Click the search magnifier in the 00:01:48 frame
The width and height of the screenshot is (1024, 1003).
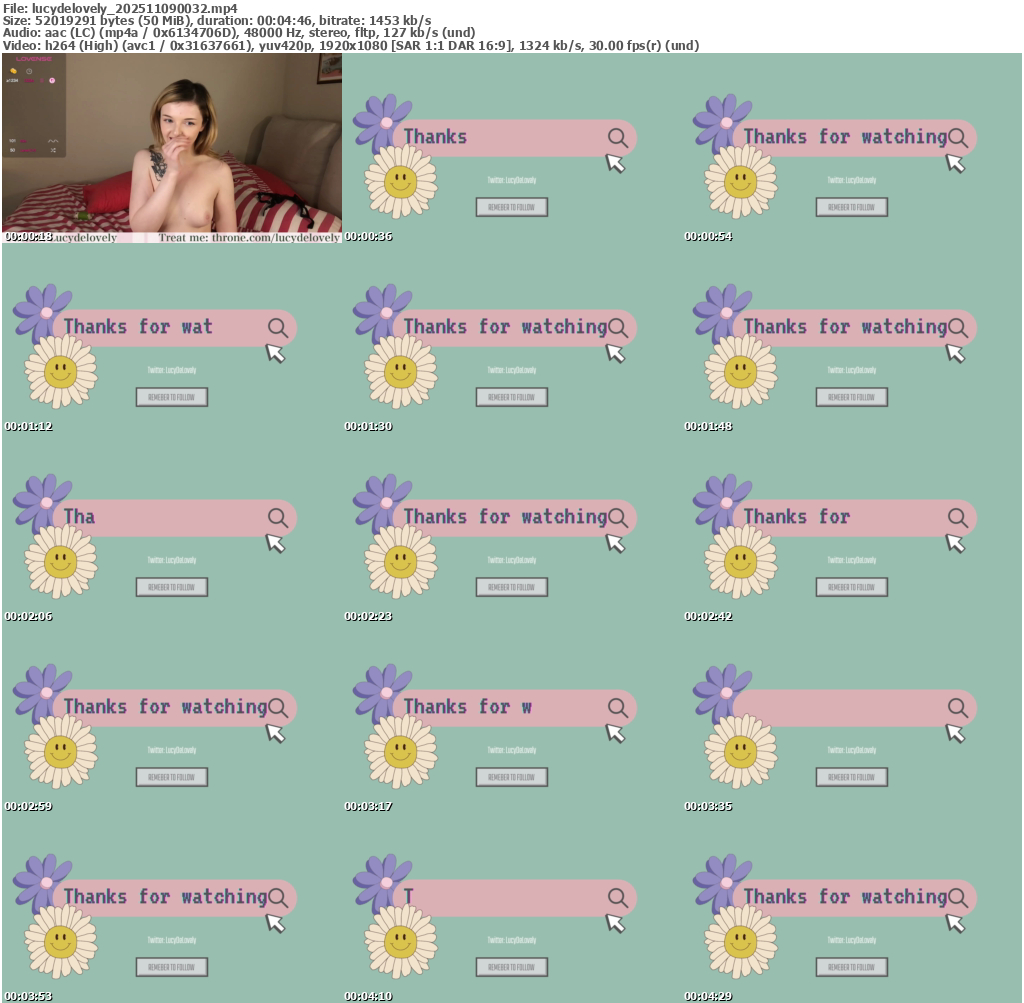tap(958, 327)
